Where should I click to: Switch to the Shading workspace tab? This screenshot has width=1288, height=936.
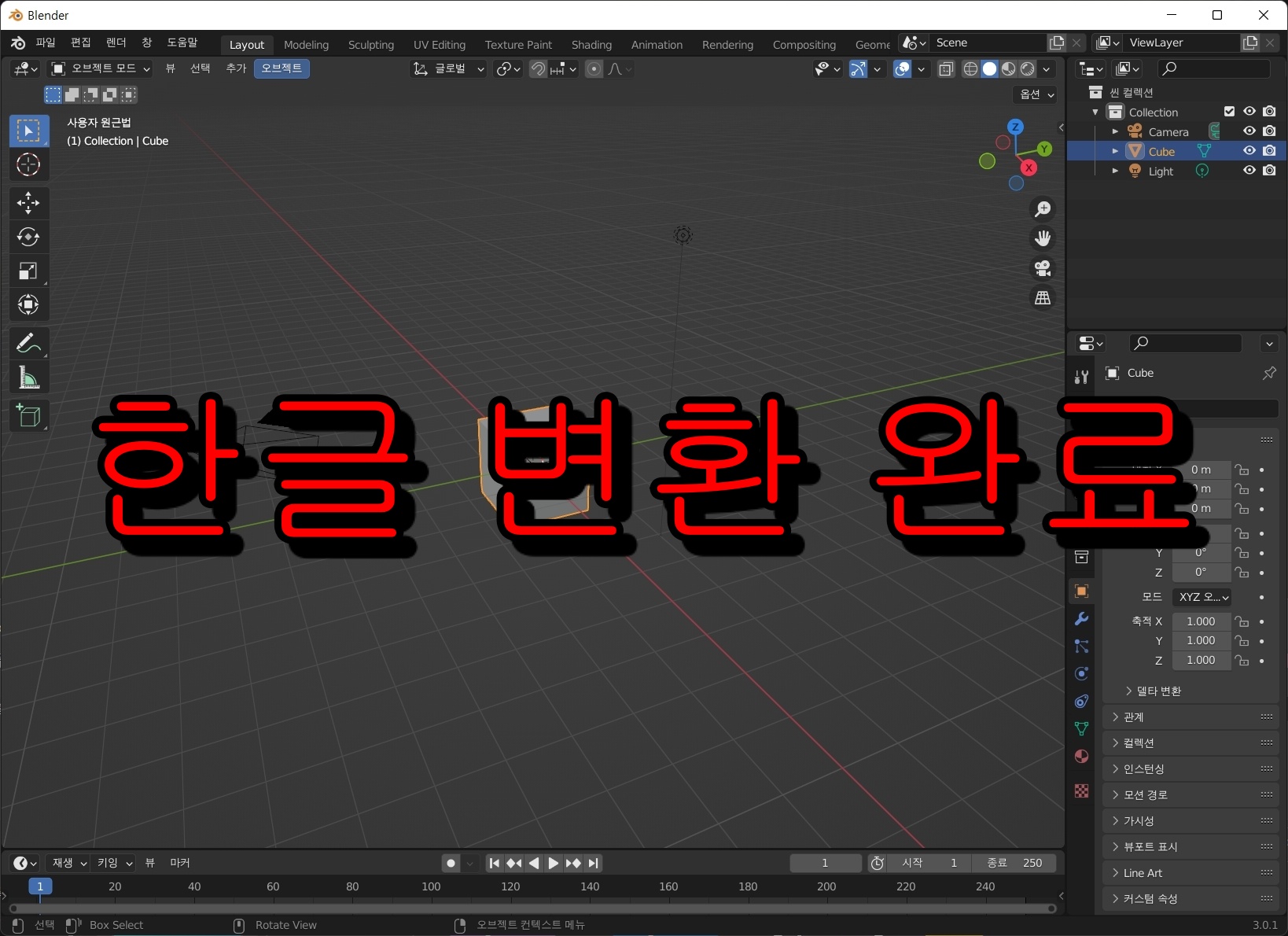click(591, 44)
